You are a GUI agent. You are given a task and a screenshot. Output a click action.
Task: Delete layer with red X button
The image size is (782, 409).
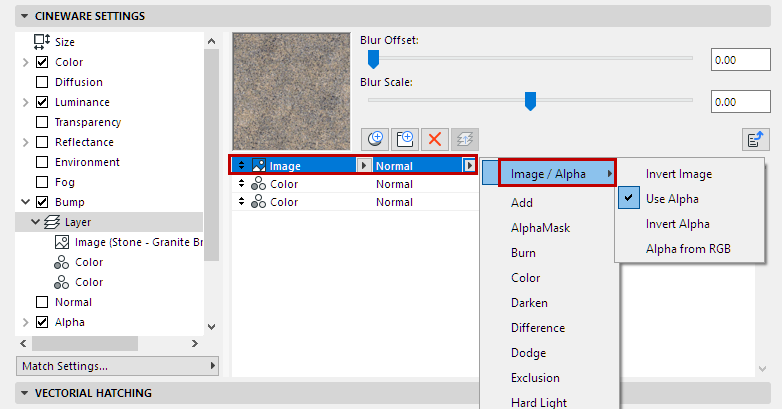click(x=434, y=139)
